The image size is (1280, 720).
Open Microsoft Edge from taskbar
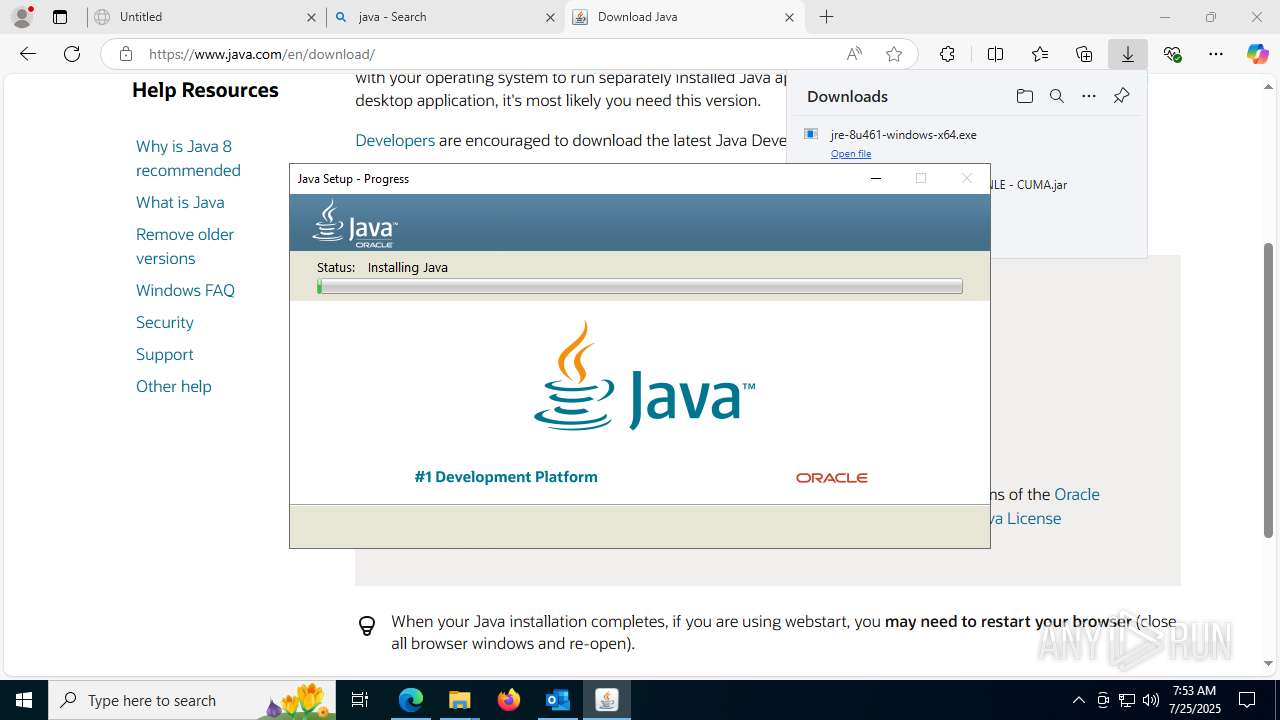point(411,700)
